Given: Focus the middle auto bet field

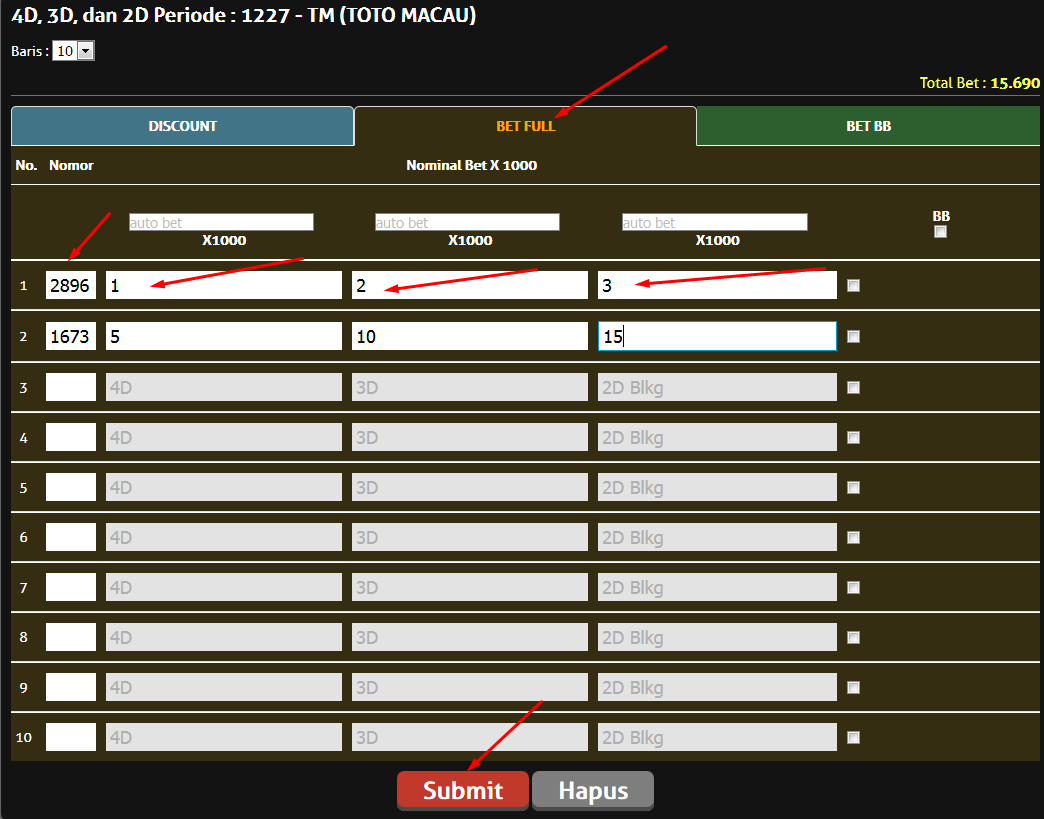Looking at the screenshot, I should coord(467,222).
